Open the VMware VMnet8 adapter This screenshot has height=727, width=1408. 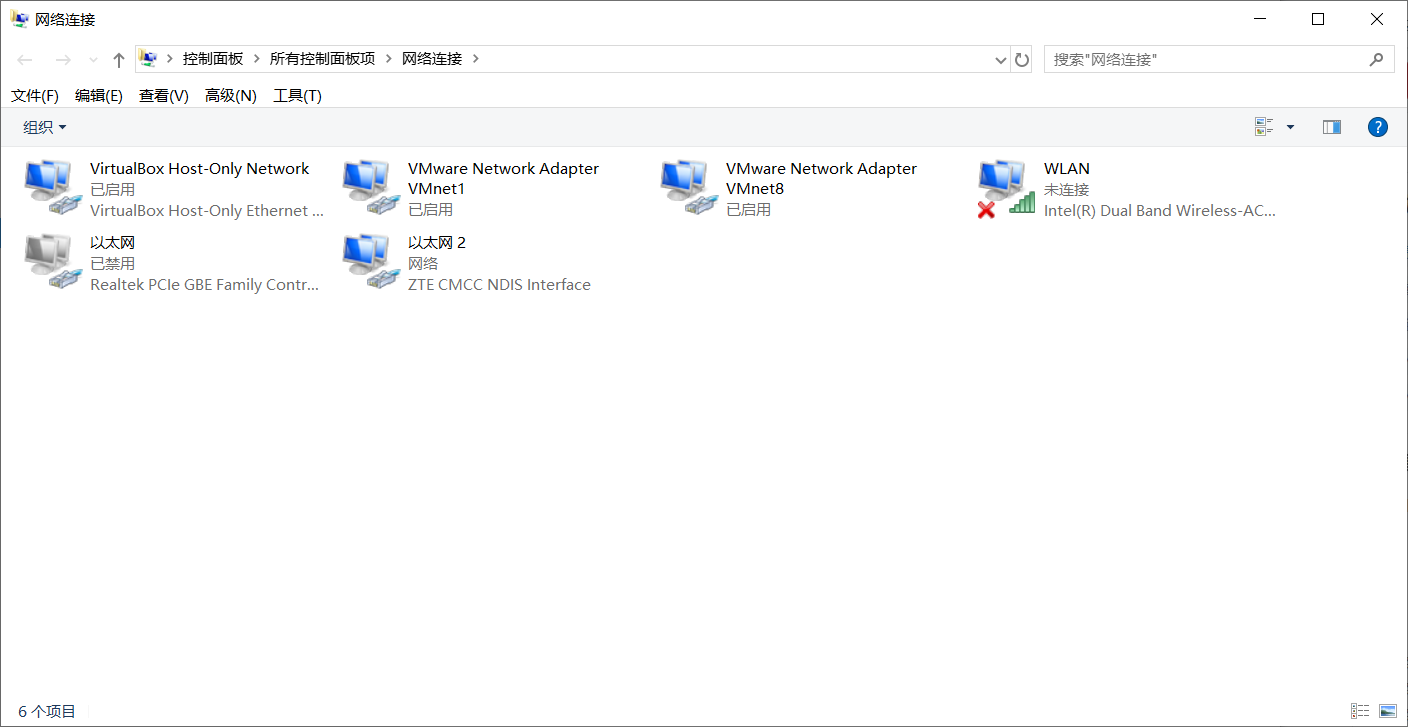(686, 186)
